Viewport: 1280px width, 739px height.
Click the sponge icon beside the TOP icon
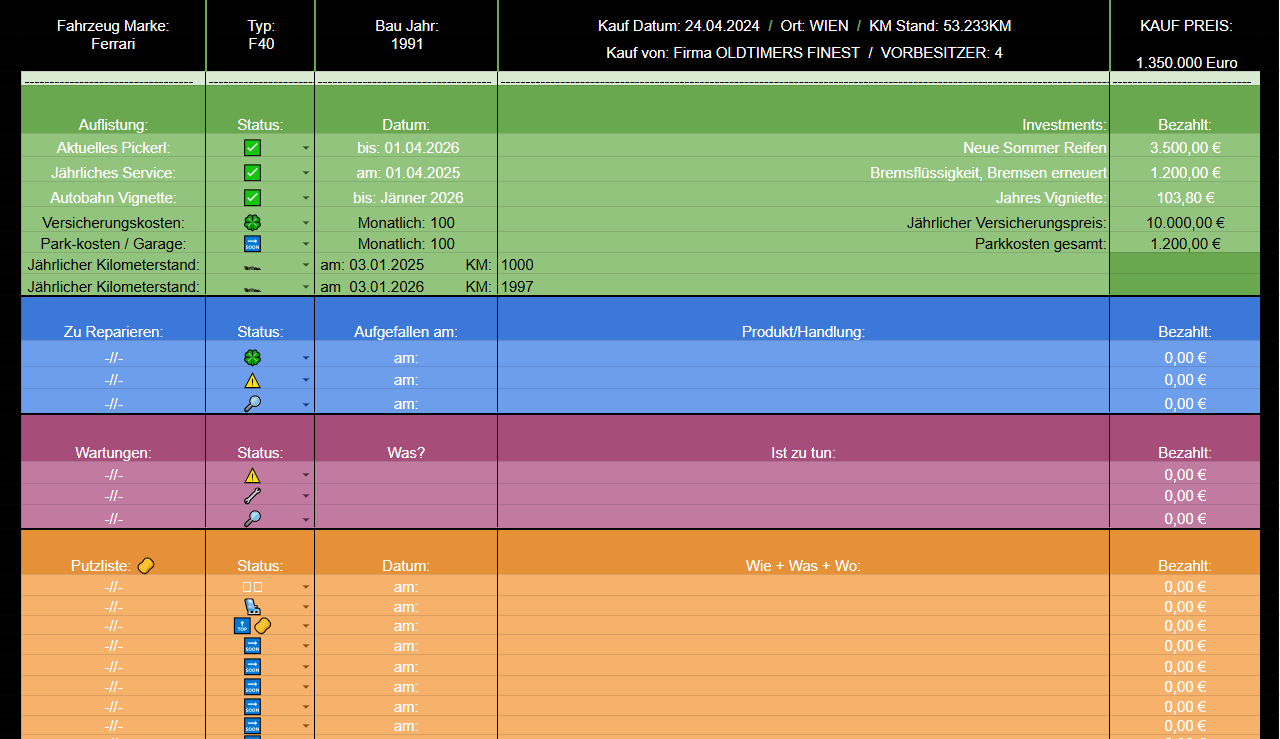263,626
